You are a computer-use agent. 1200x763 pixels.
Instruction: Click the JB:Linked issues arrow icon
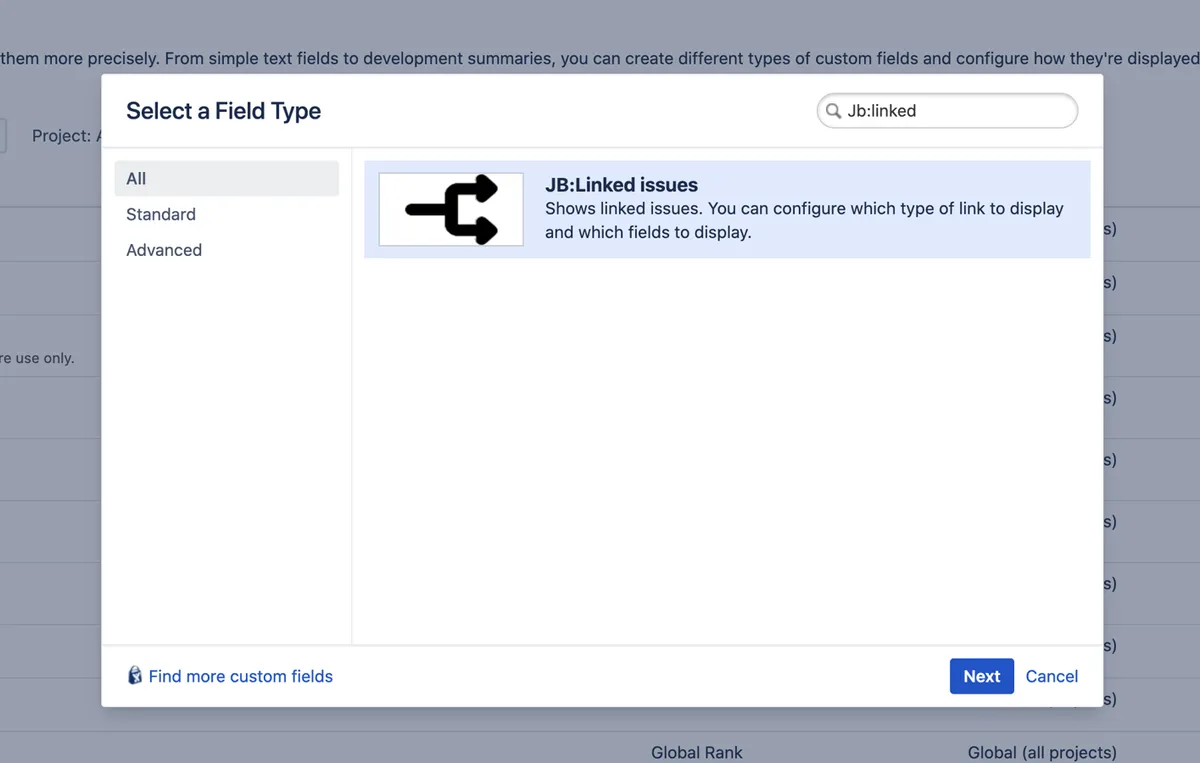tap(451, 209)
